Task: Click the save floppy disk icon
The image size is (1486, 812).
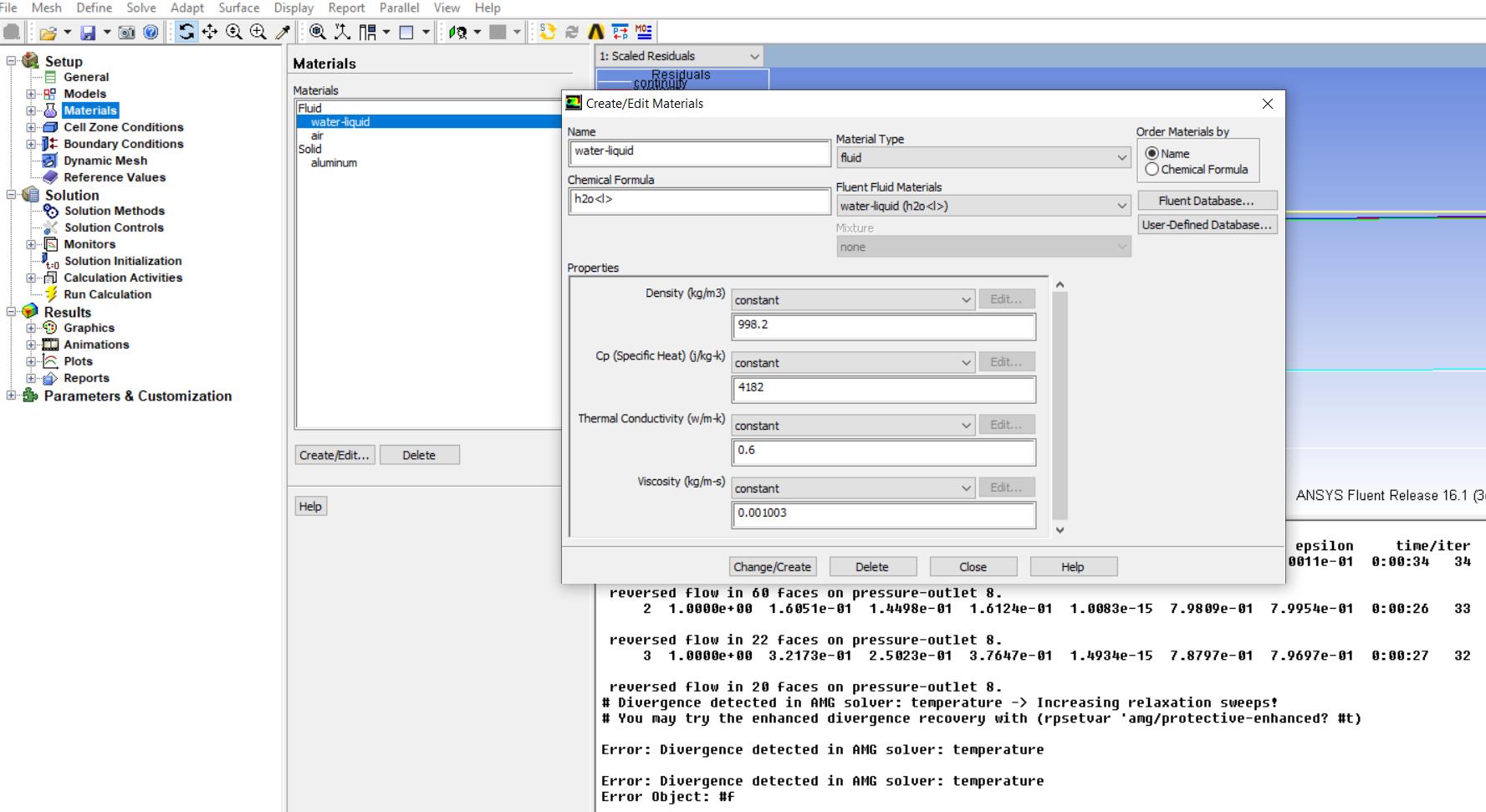Action: point(88,33)
